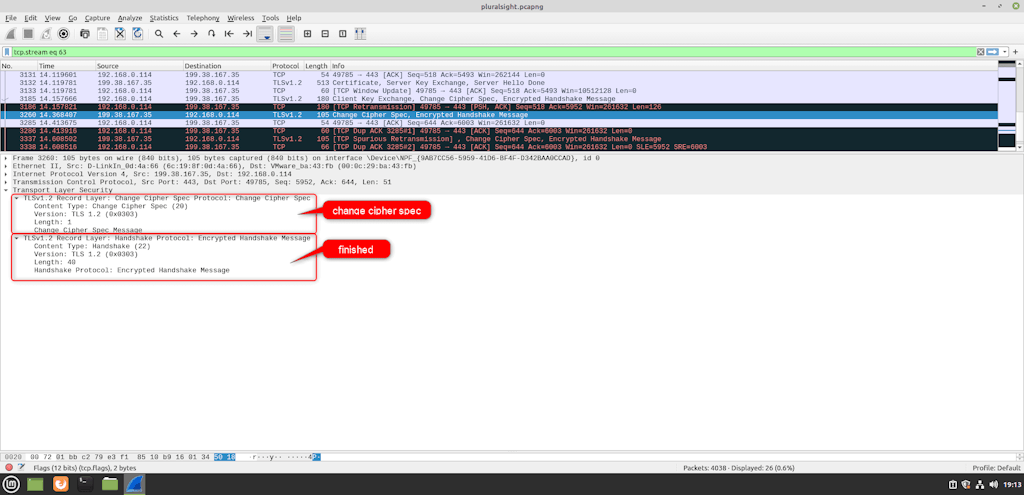The image size is (1024, 495).
Task: Jump to the first packet
Action: tap(229, 33)
